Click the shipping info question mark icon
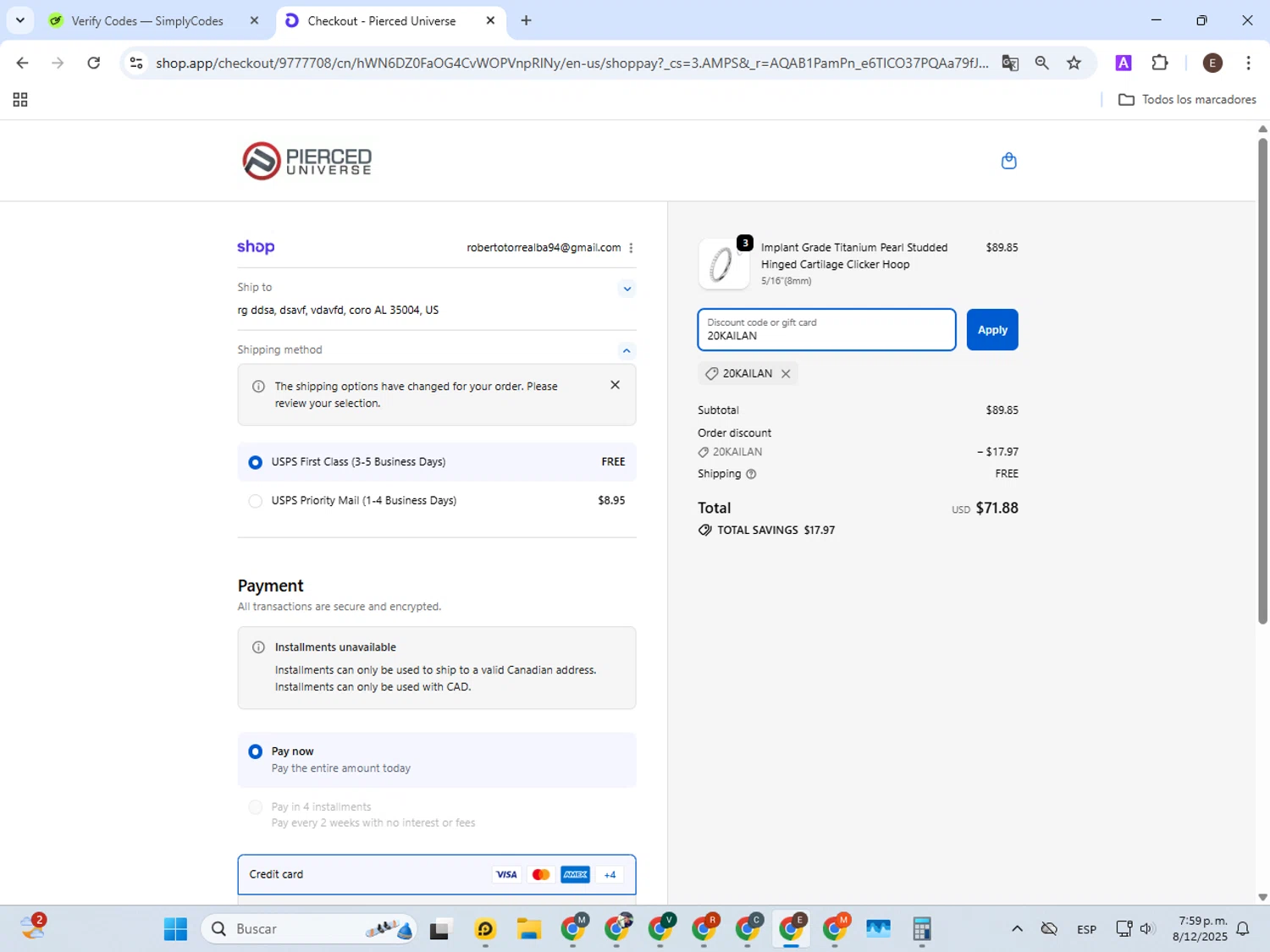 pos(751,474)
